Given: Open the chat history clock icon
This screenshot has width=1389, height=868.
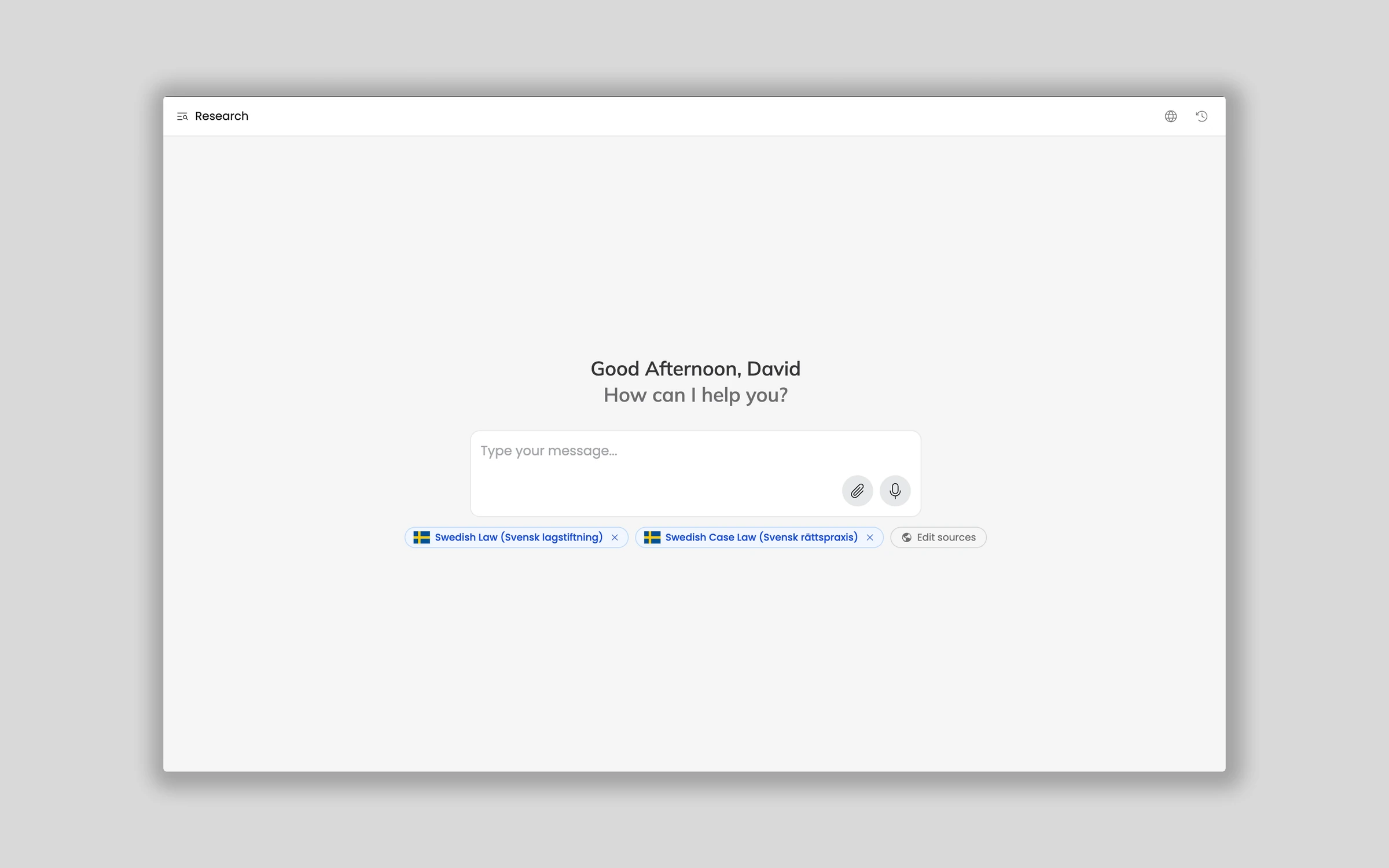Looking at the screenshot, I should [1201, 116].
